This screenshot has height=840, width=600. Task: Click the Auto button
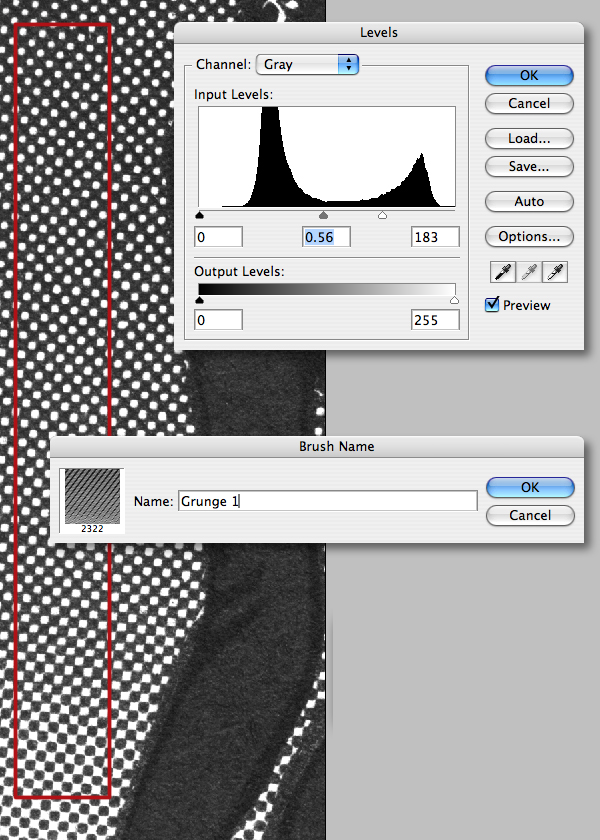pyautogui.click(x=529, y=201)
